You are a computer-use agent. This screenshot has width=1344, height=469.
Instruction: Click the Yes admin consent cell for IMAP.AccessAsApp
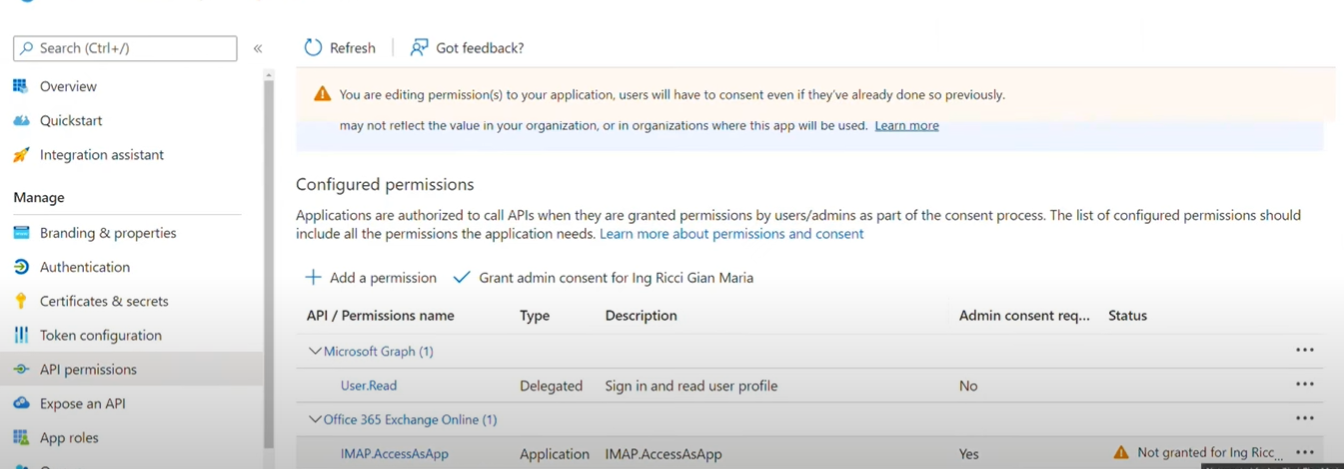(x=969, y=454)
